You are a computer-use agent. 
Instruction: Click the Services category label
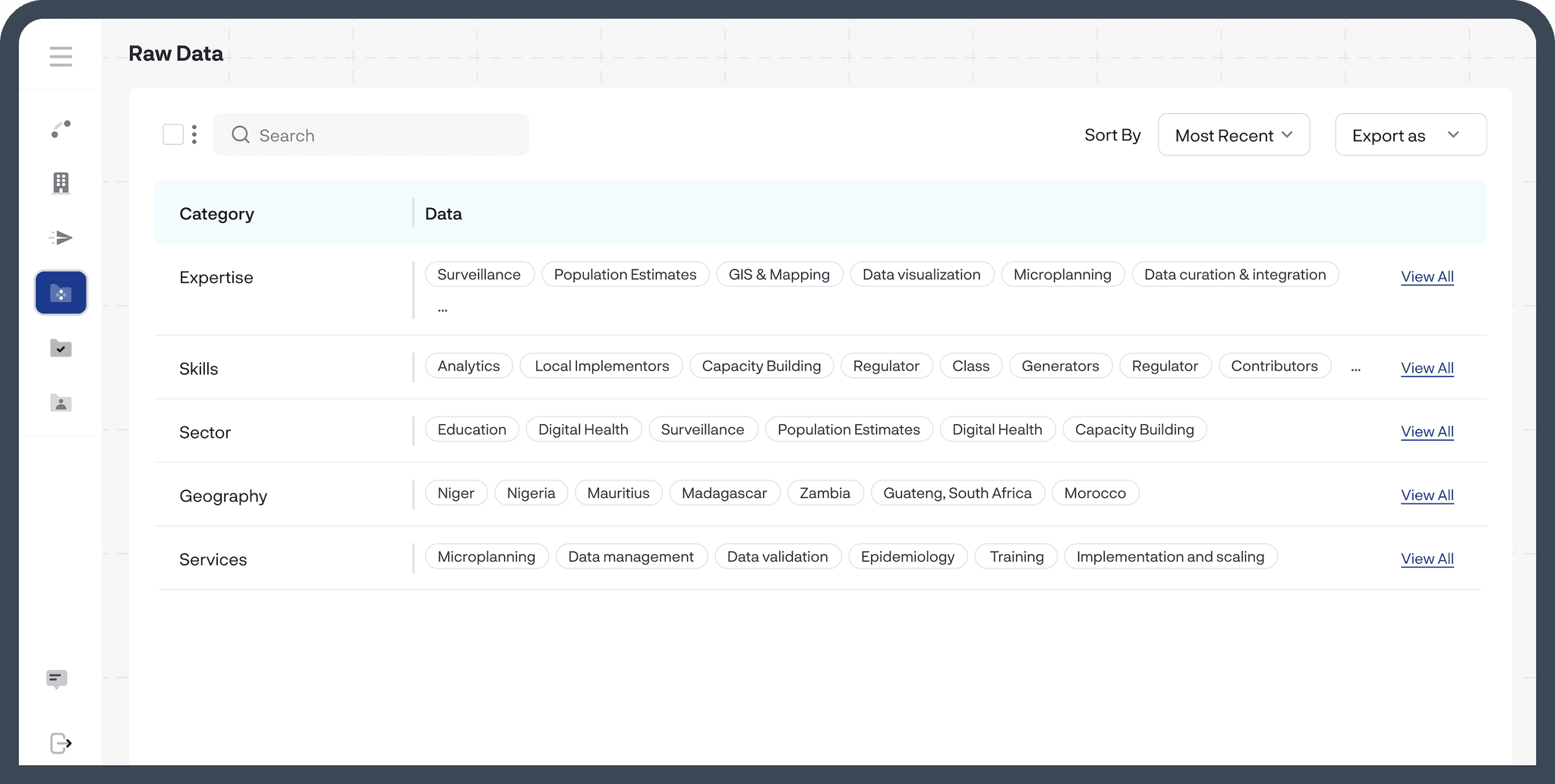213,560
